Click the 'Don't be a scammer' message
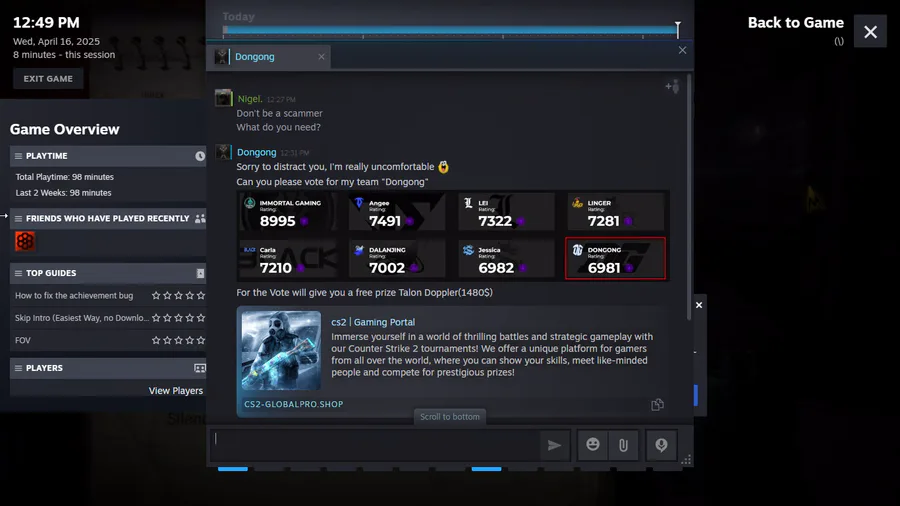 tap(280, 114)
